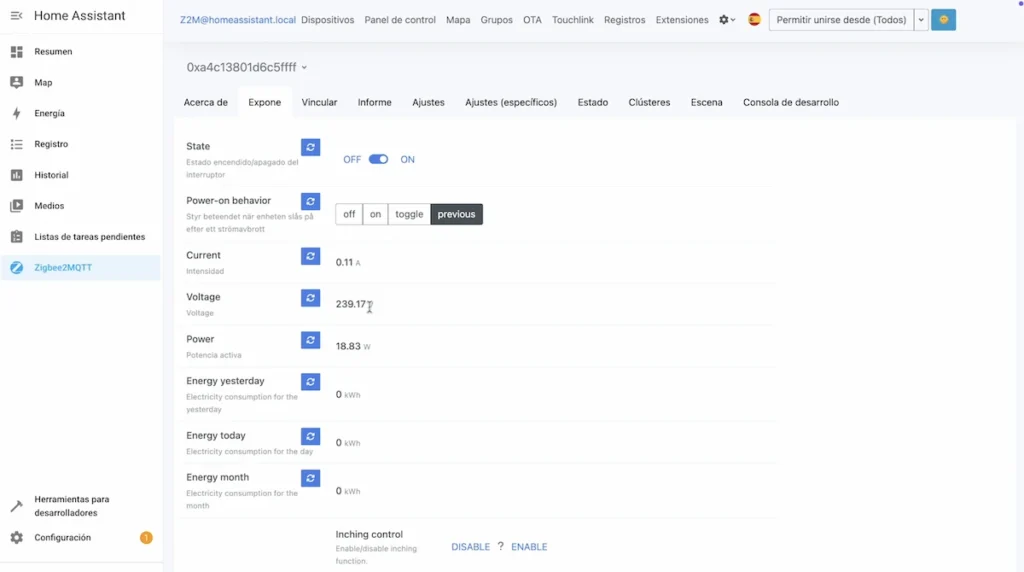Set power-on behavior to previous

[x=456, y=214]
